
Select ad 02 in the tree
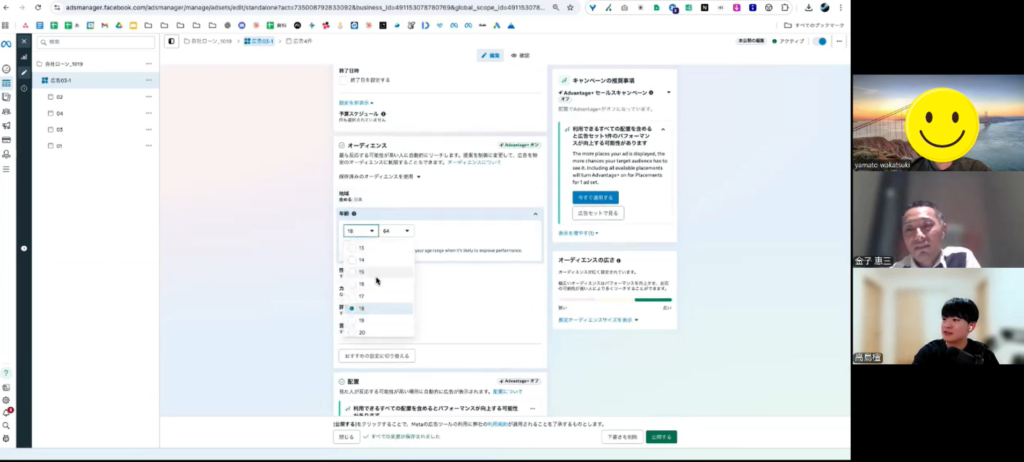click(x=59, y=97)
